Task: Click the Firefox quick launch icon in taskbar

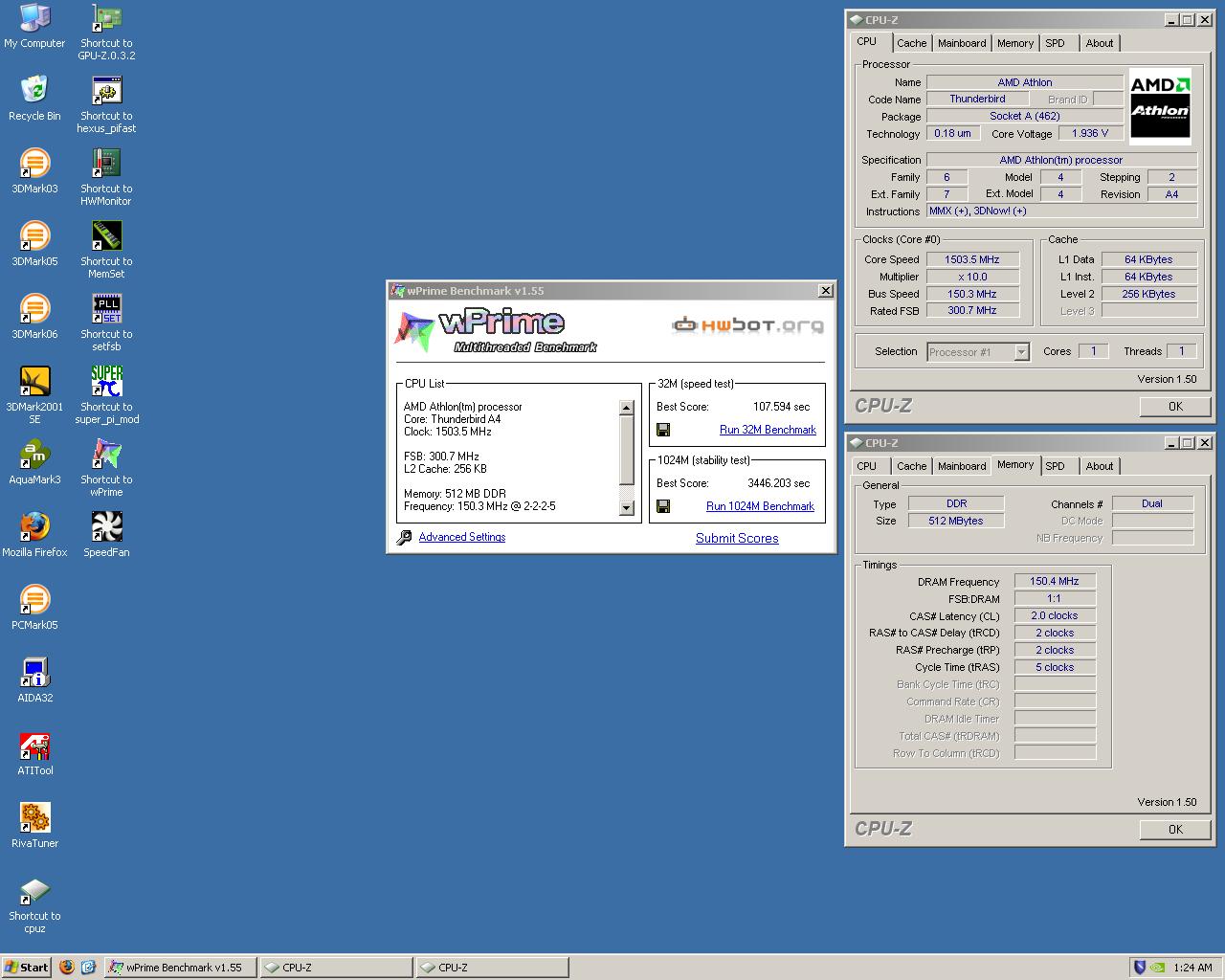Action: 67,968
